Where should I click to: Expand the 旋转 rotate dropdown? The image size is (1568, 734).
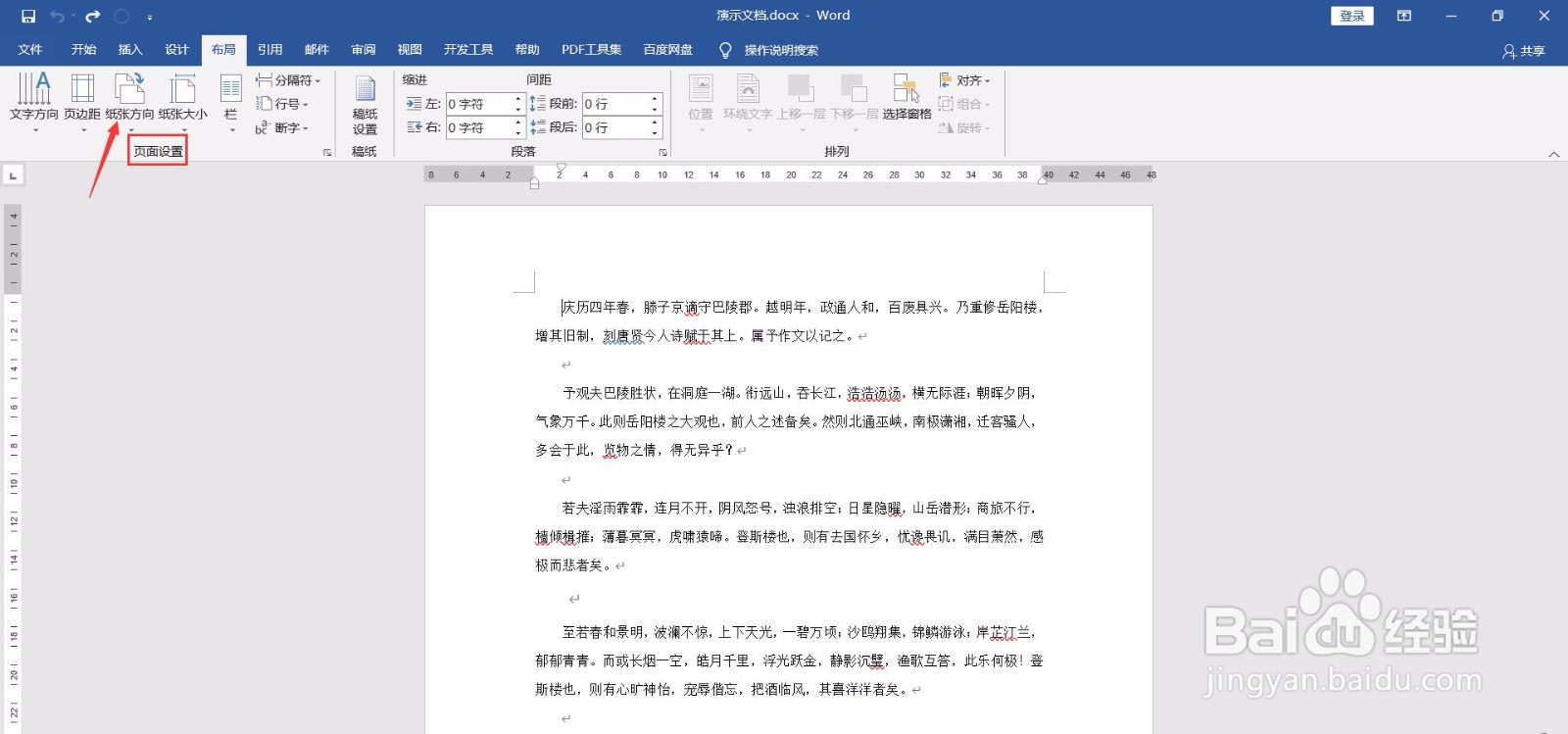point(964,127)
